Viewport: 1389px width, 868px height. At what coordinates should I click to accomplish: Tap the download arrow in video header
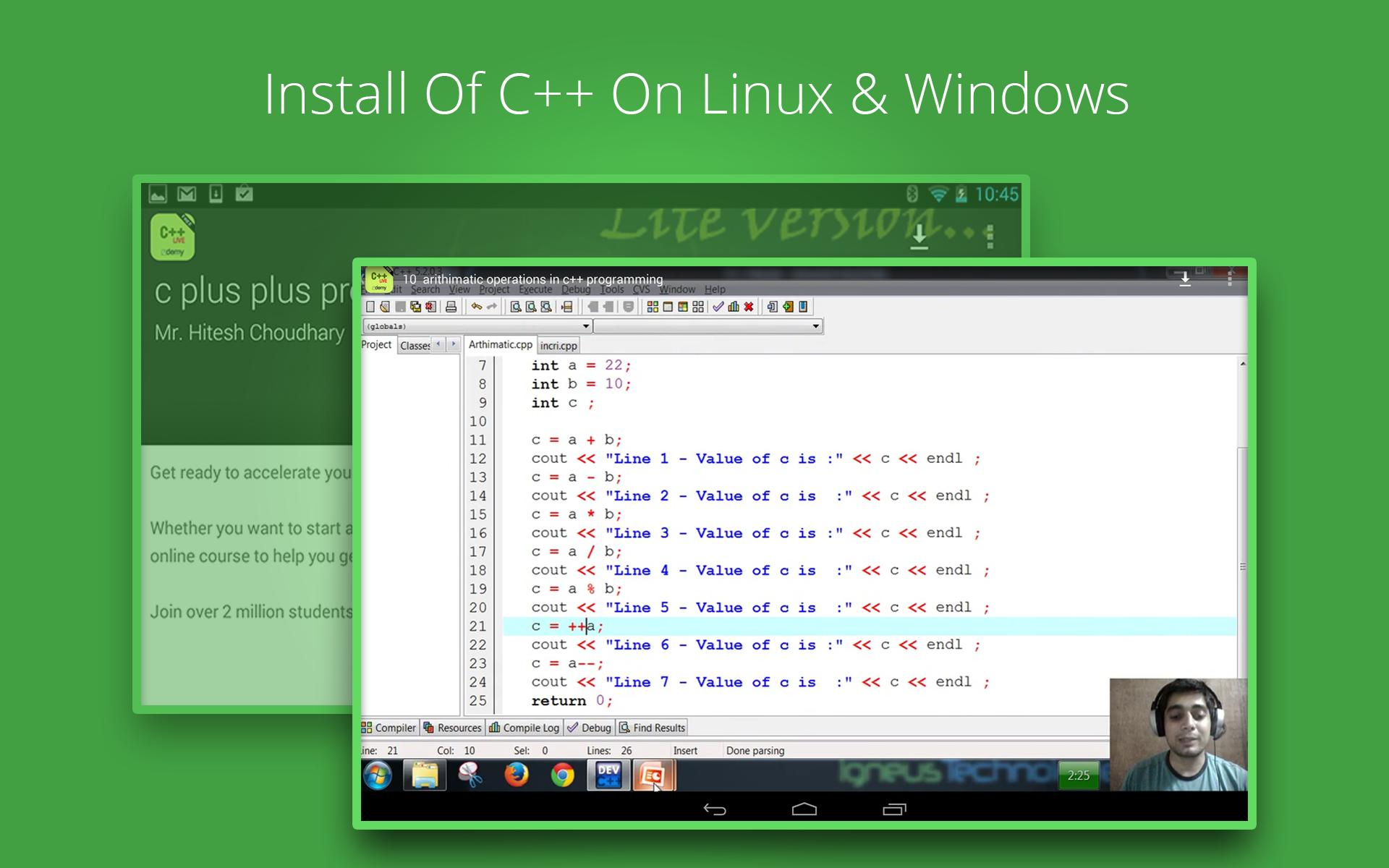[x=1185, y=279]
